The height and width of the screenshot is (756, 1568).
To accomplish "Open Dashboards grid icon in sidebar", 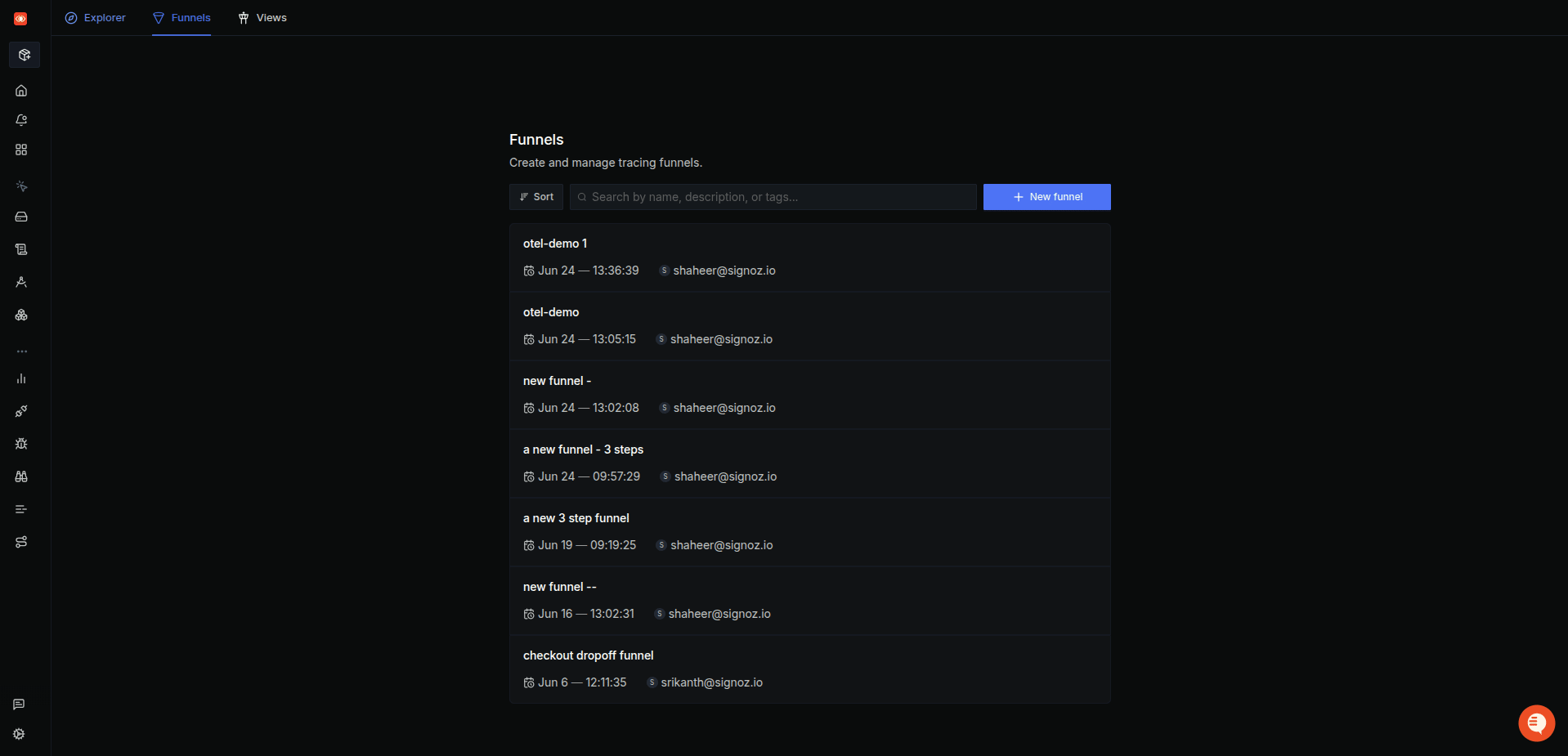I will 21,150.
